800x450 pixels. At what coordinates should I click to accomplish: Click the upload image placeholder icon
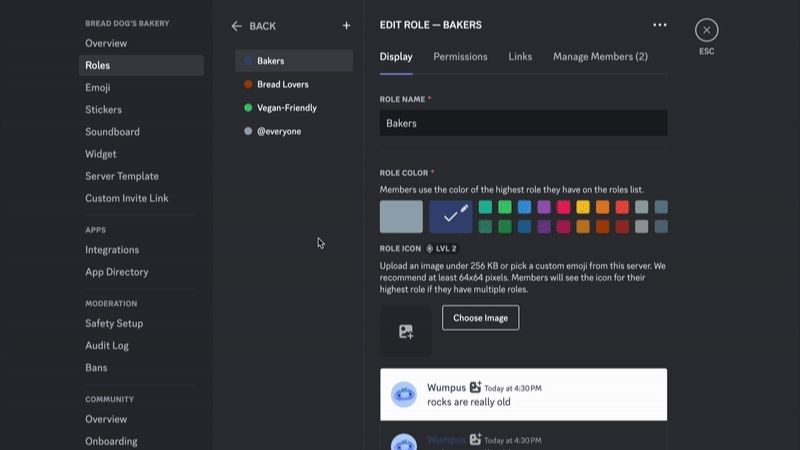point(406,331)
